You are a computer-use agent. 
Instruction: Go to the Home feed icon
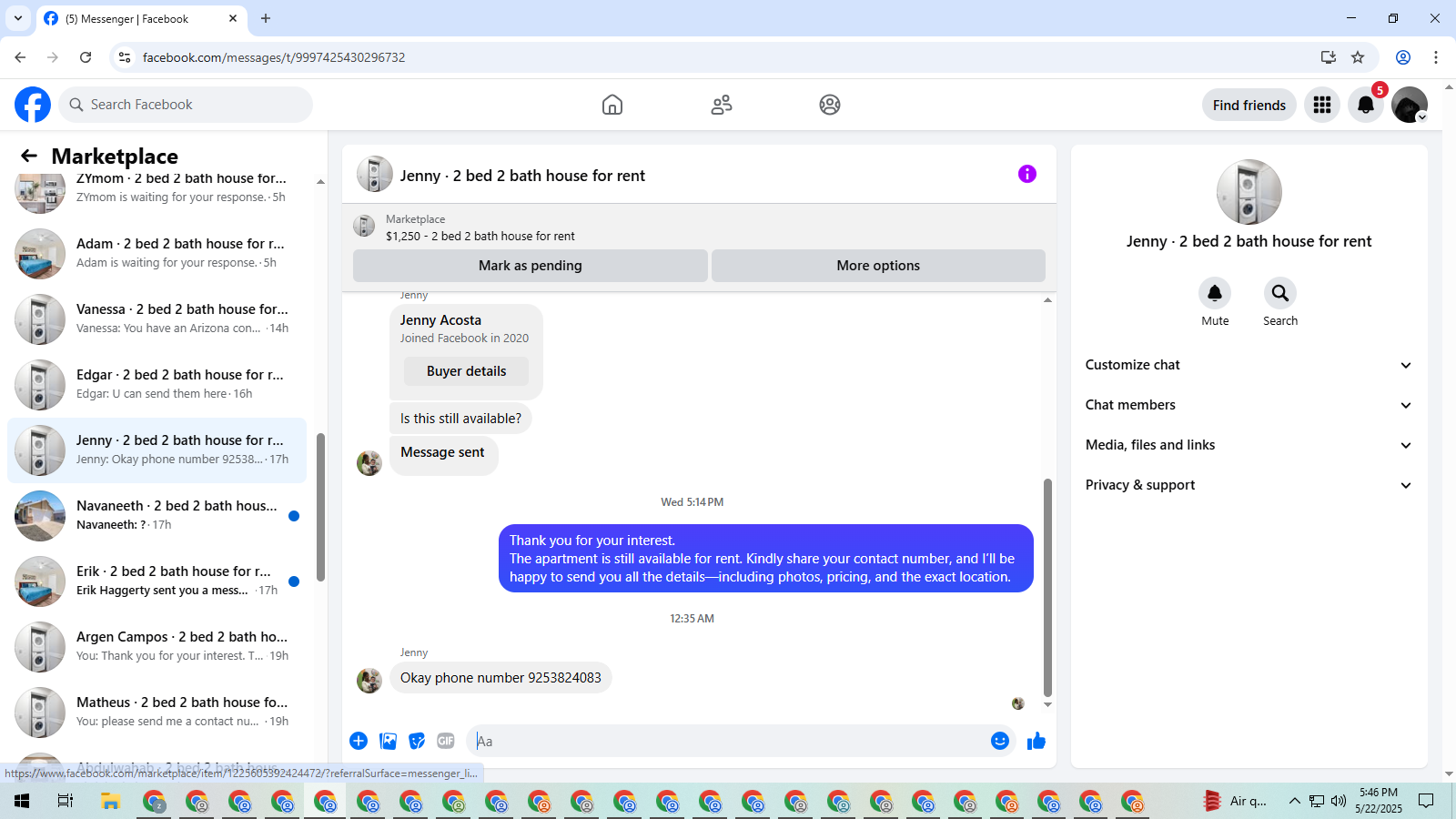[x=612, y=105]
